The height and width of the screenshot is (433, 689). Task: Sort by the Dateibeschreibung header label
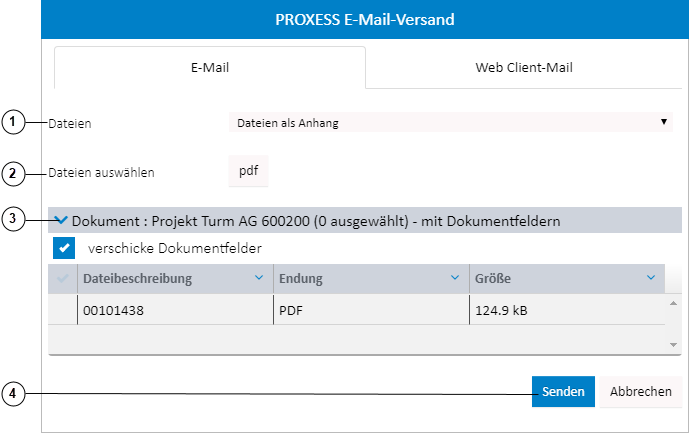pos(137,278)
